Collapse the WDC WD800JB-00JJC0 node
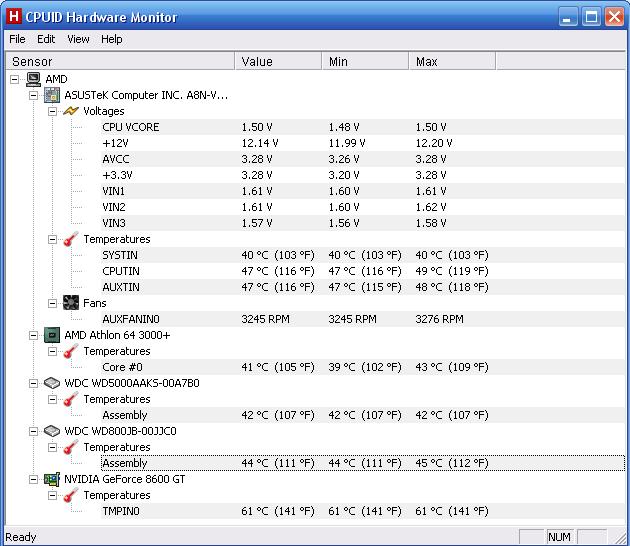The width and height of the screenshot is (630, 546). 33,431
